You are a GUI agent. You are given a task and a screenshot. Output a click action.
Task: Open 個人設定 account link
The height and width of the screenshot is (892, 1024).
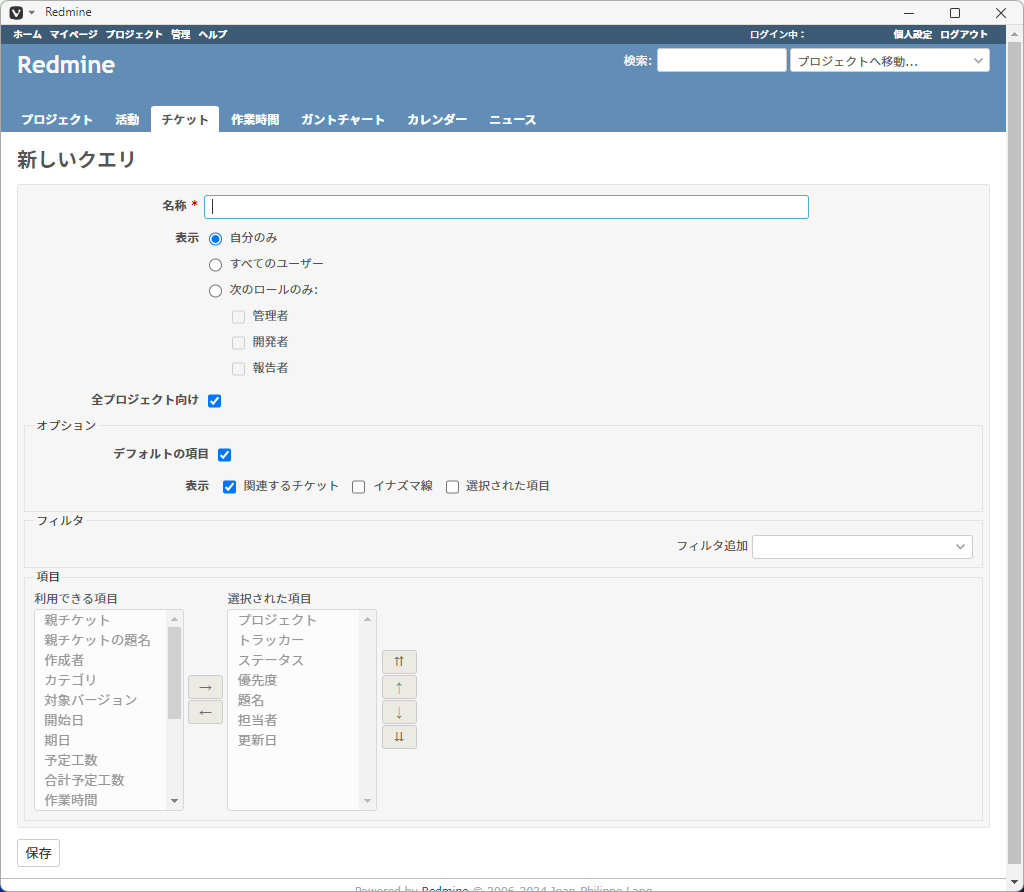[912, 35]
